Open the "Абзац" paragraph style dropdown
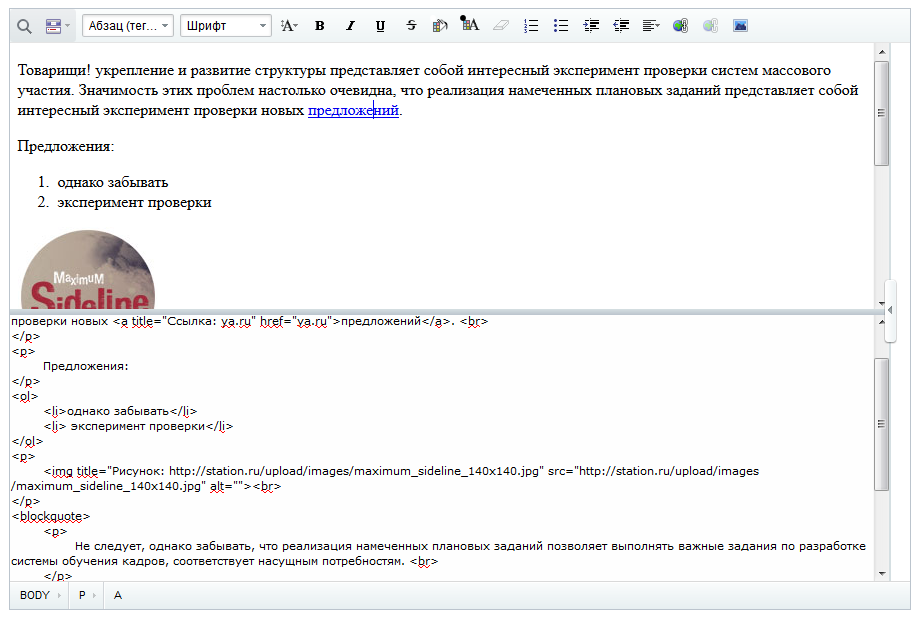The image size is (922, 618). click(x=128, y=25)
